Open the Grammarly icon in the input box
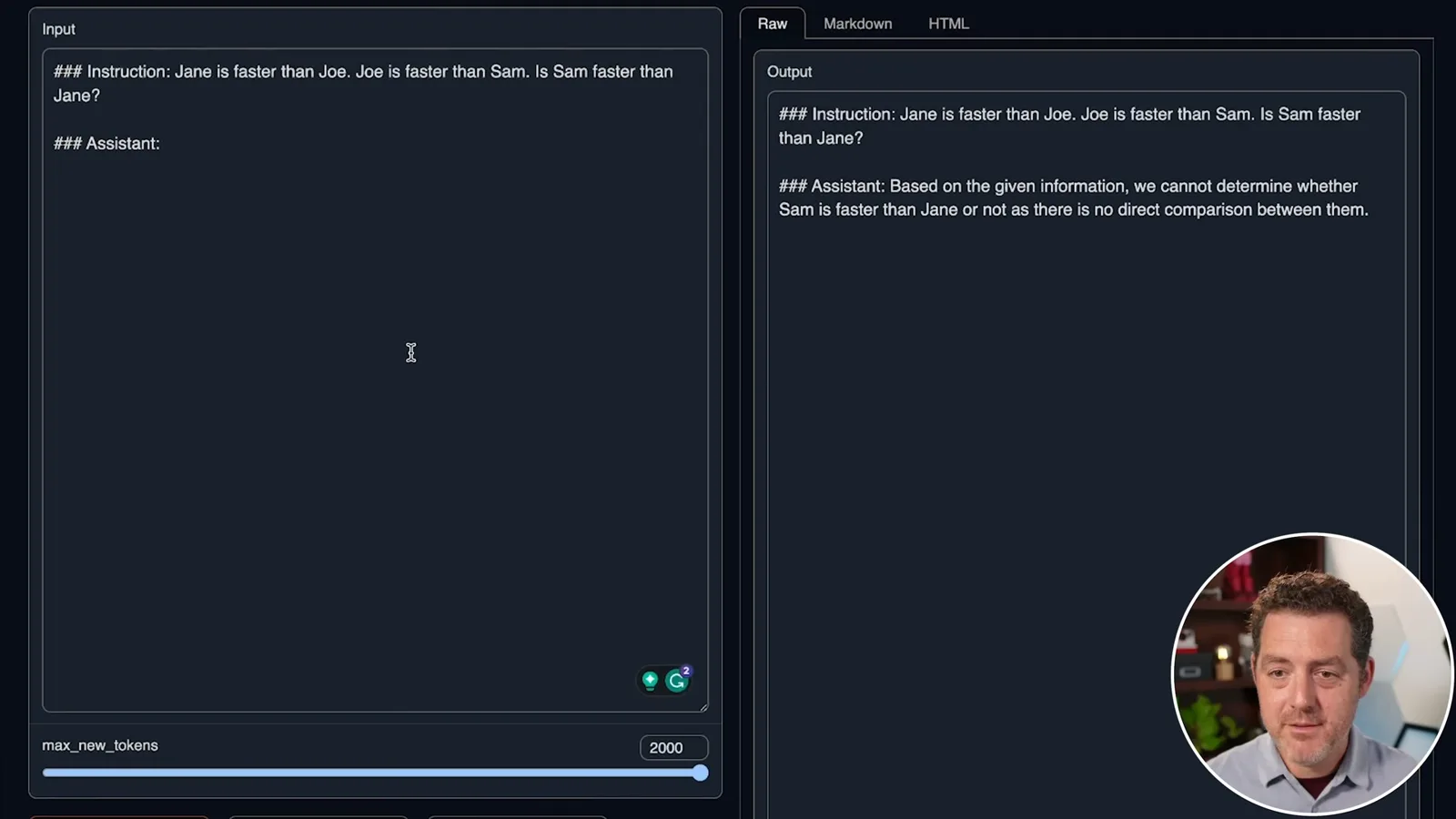This screenshot has height=819, width=1456. (677, 680)
